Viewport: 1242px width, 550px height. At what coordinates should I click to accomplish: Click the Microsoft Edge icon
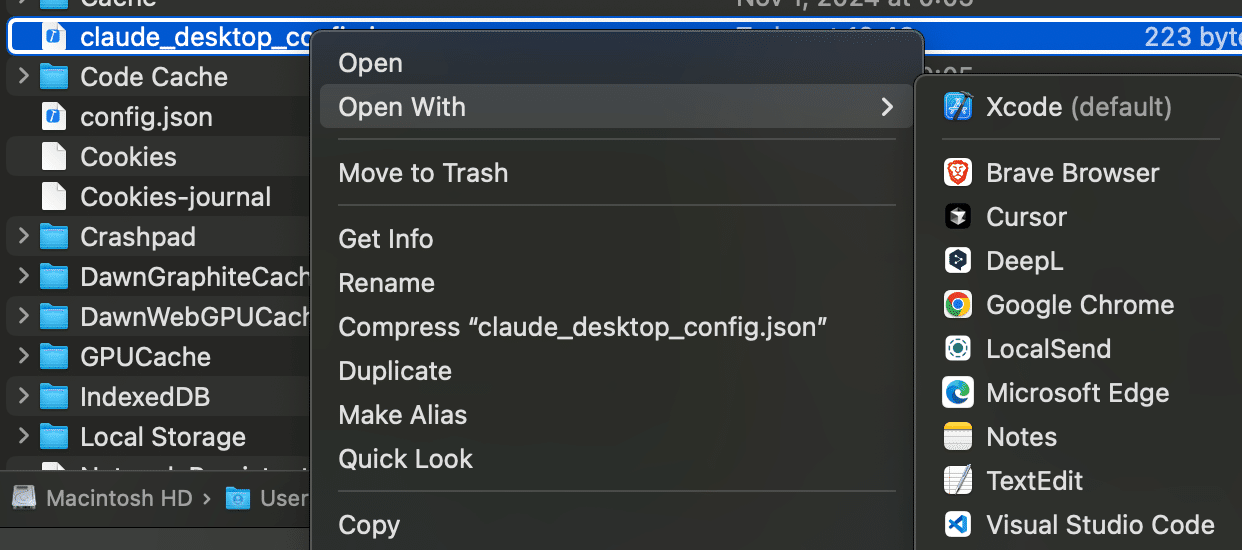pos(958,393)
